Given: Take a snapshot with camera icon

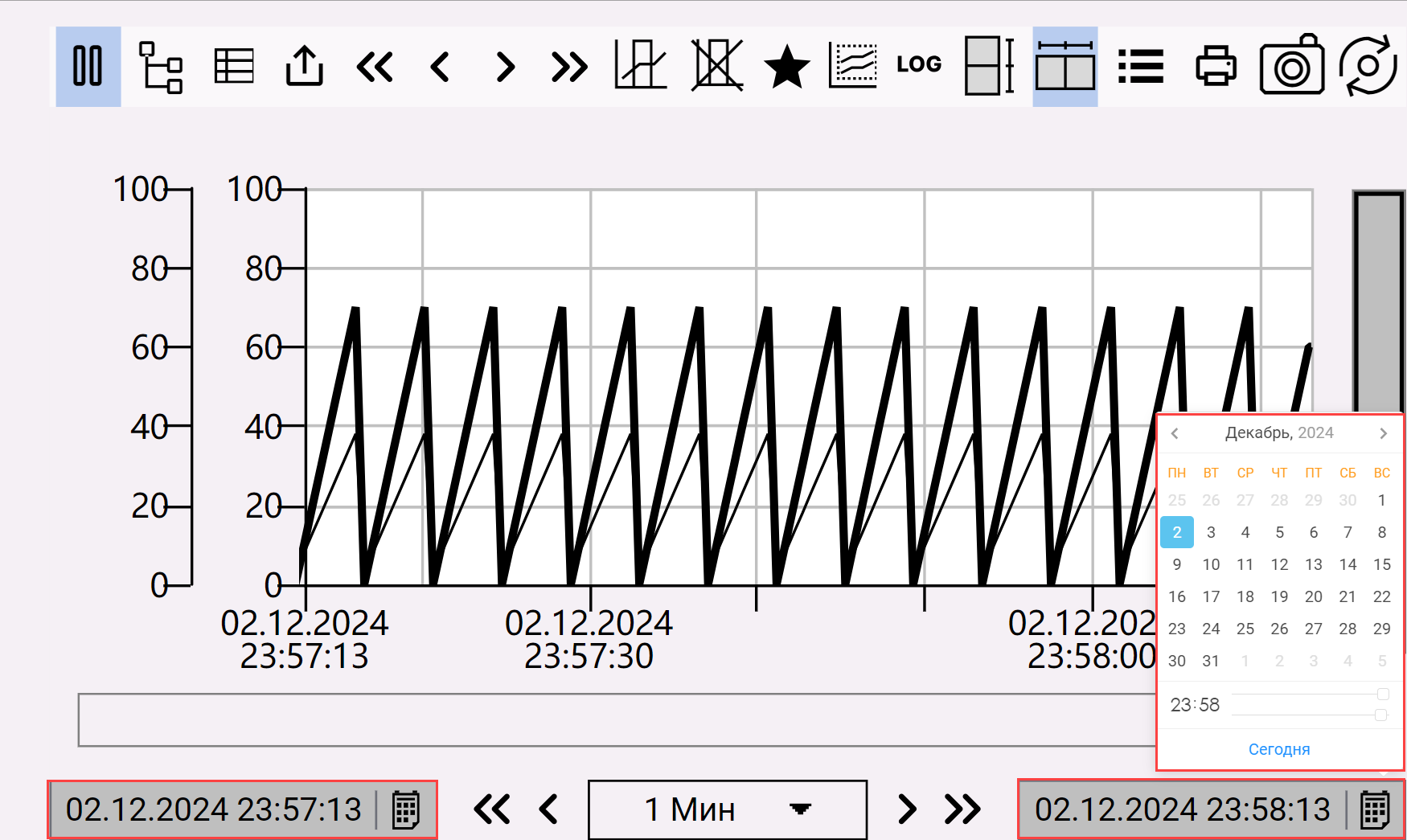Looking at the screenshot, I should (1291, 66).
